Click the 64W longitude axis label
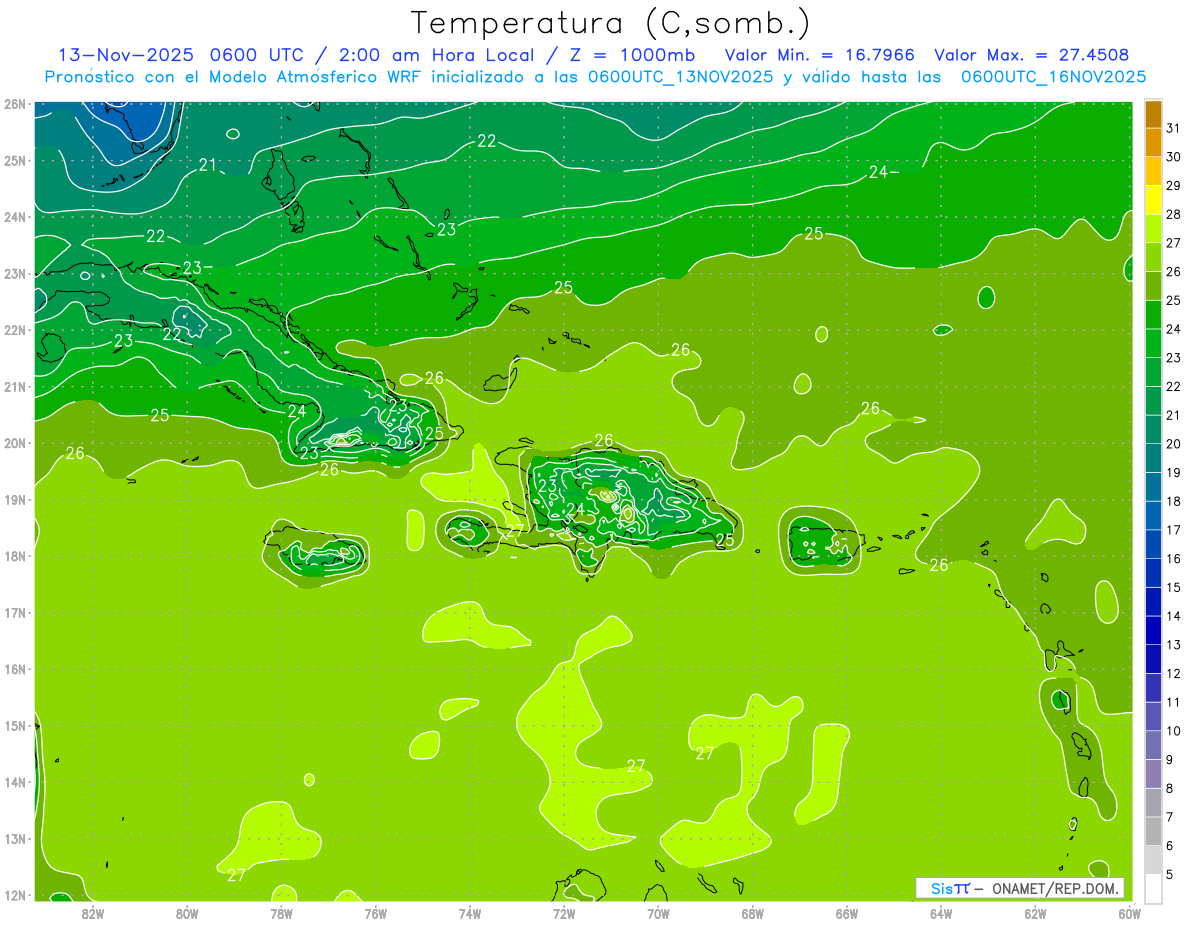 940,914
